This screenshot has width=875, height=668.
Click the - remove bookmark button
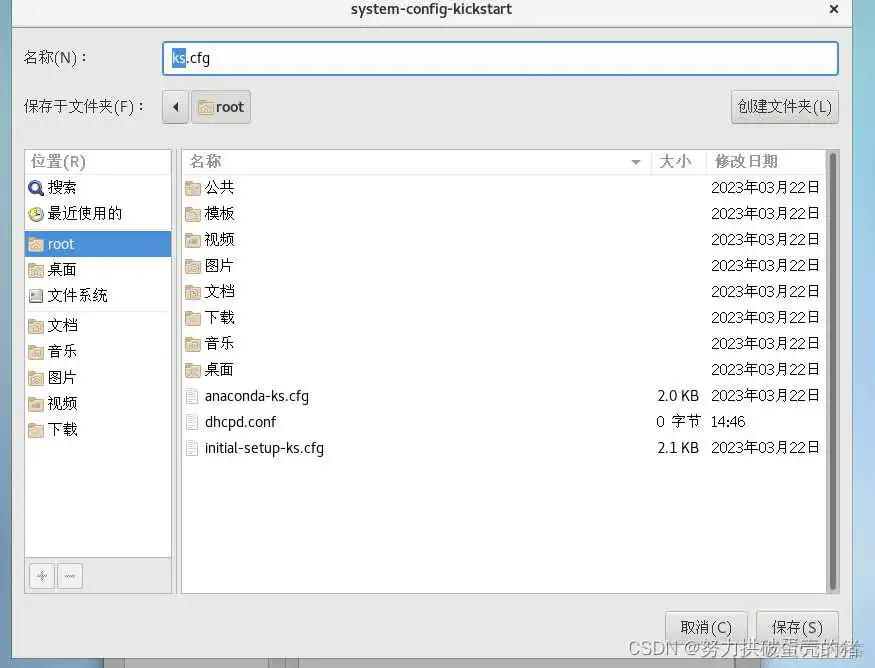click(69, 576)
